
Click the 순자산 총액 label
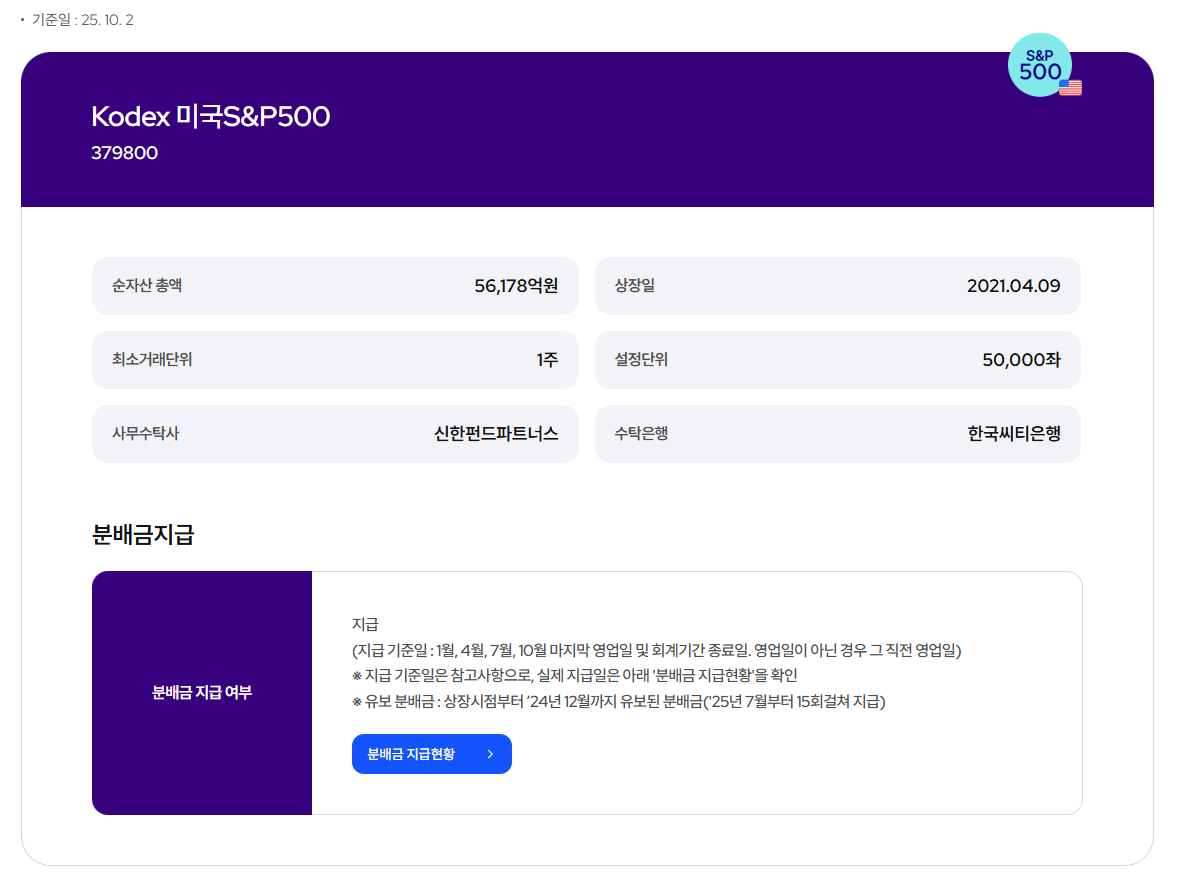147,285
